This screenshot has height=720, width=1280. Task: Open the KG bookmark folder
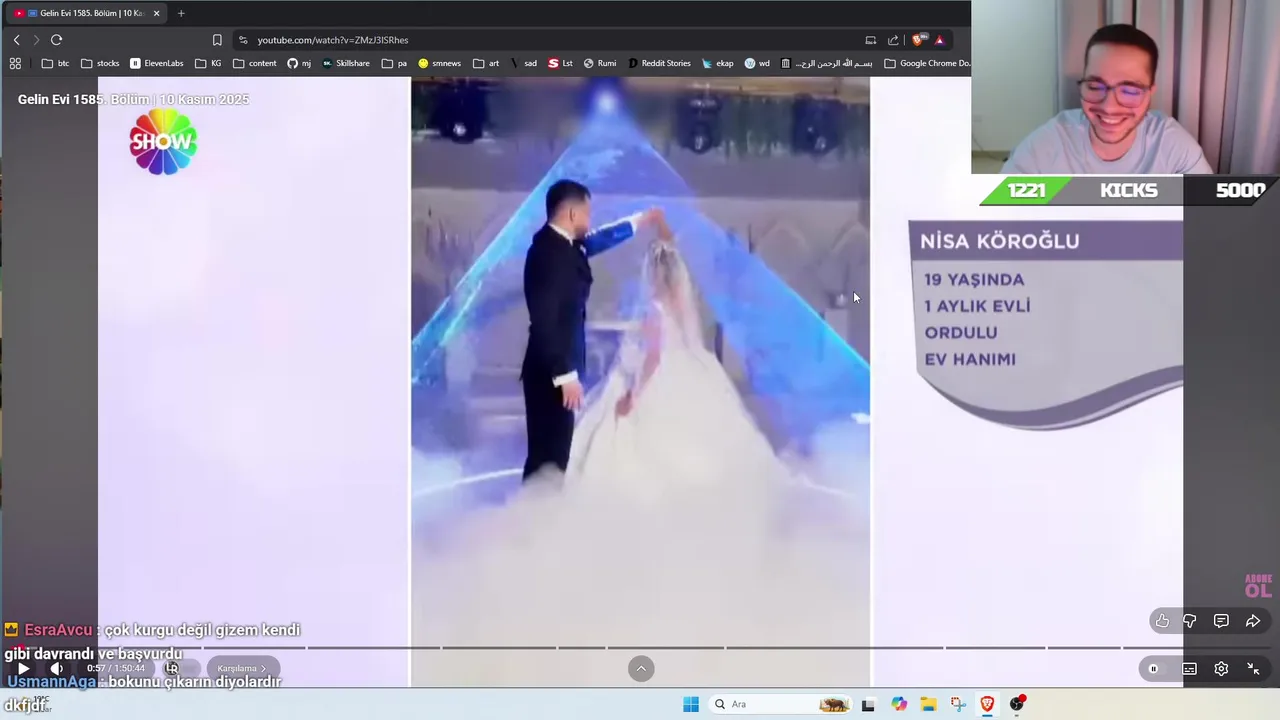point(209,63)
